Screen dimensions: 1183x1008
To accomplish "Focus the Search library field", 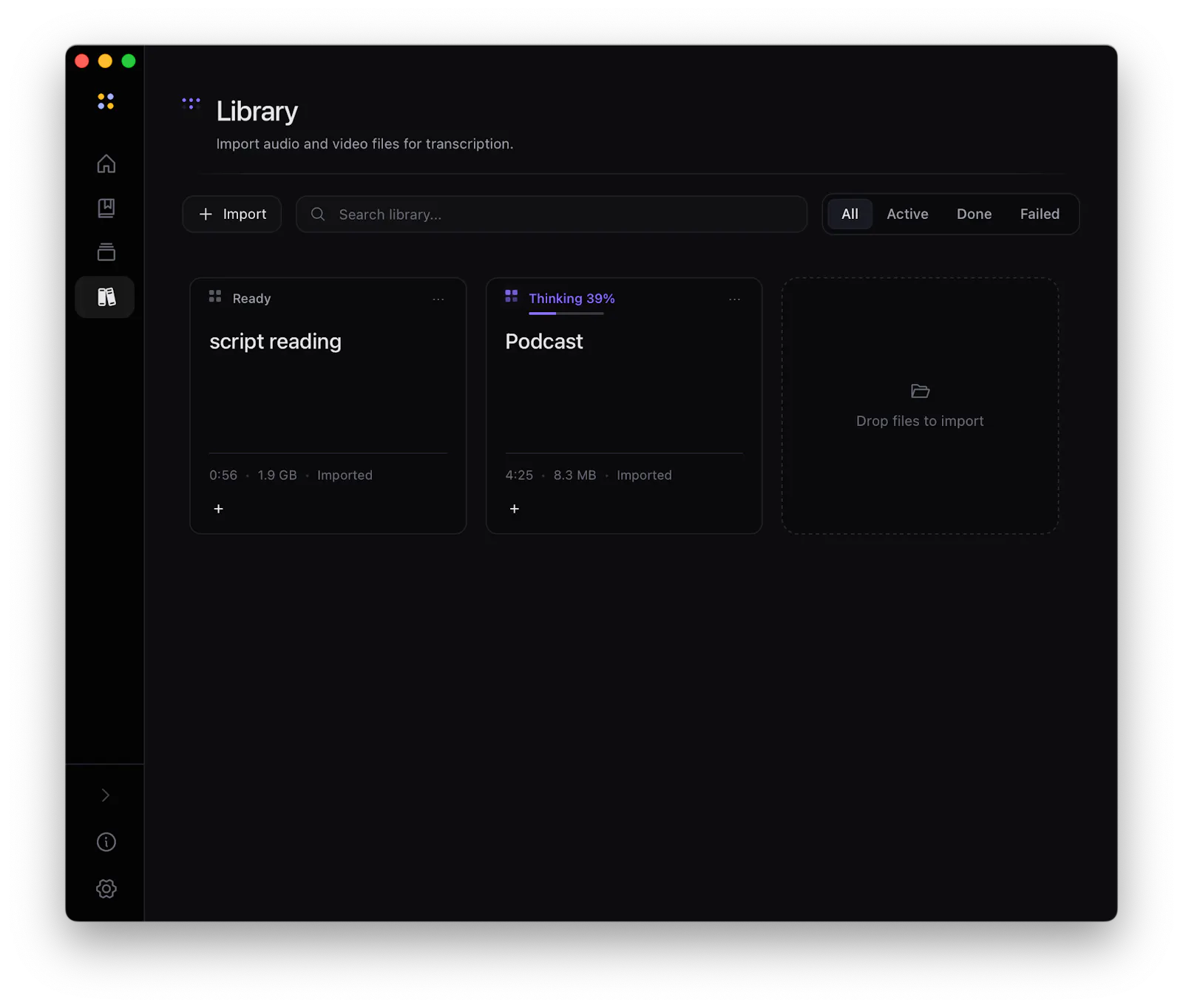I will (x=551, y=214).
